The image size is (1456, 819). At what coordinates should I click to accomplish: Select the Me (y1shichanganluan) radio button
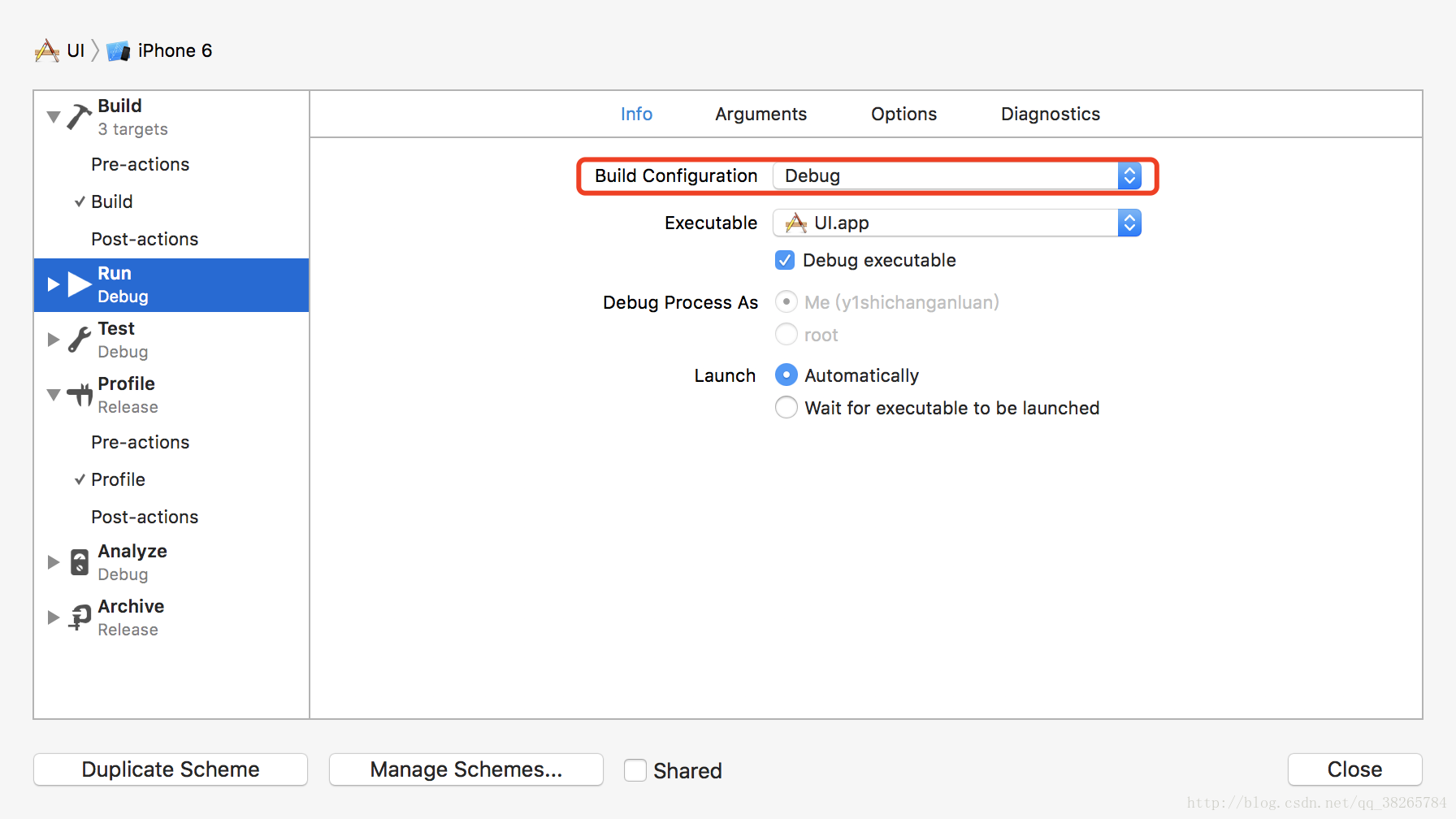(x=786, y=302)
